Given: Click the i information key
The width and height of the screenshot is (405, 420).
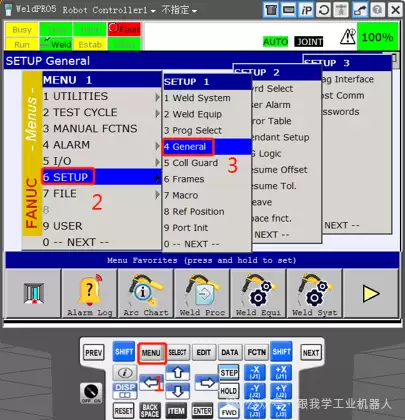Looking at the screenshot, I should pyautogui.click(x=125, y=372).
